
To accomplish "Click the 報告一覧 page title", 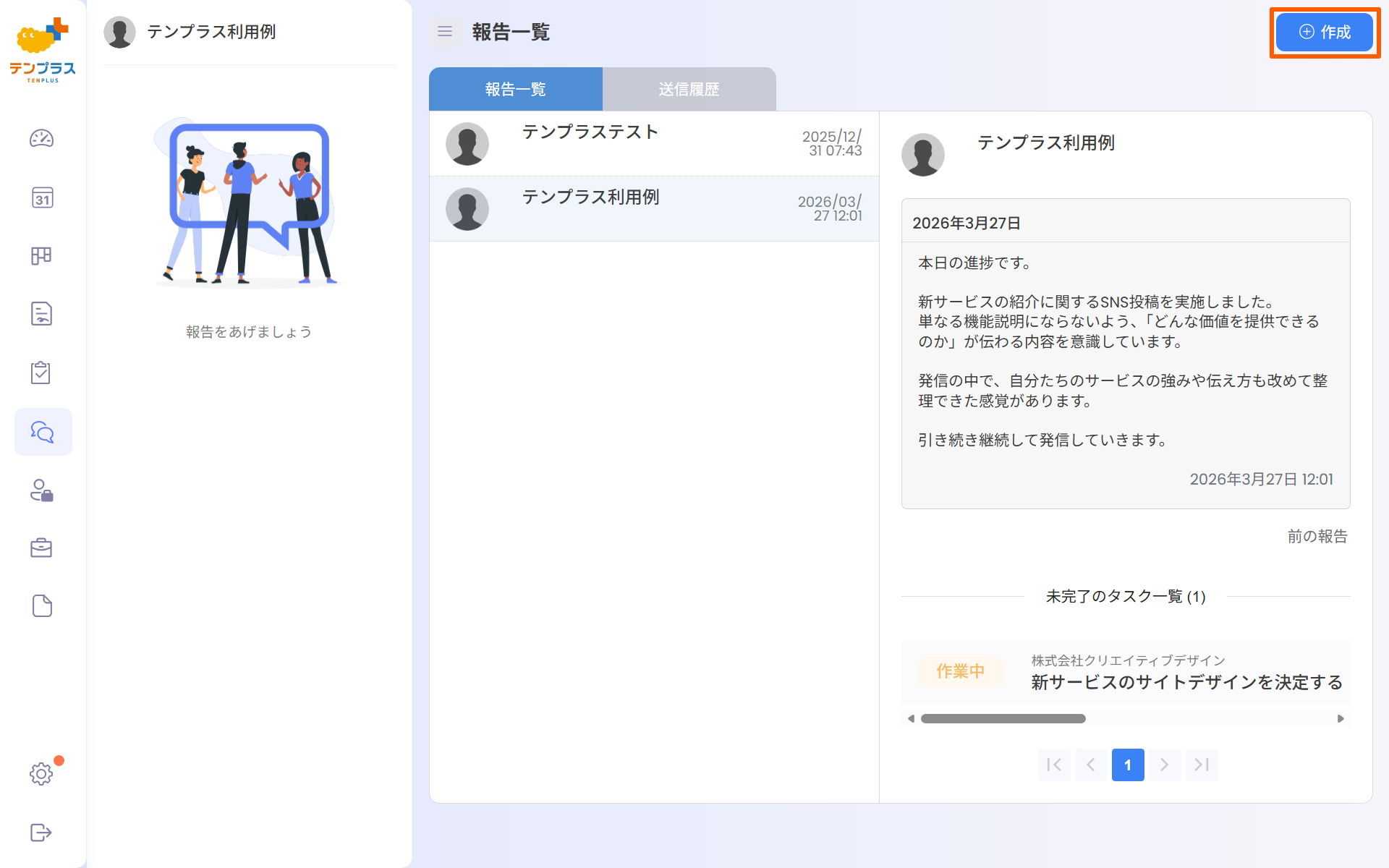I will click(x=511, y=32).
